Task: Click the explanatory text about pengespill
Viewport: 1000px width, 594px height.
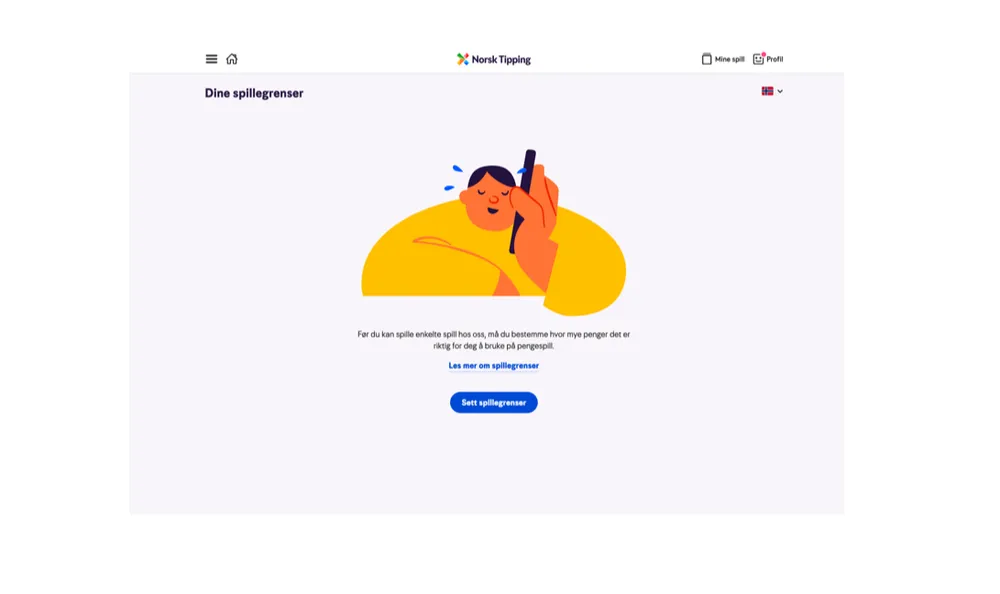Action: (x=494, y=340)
